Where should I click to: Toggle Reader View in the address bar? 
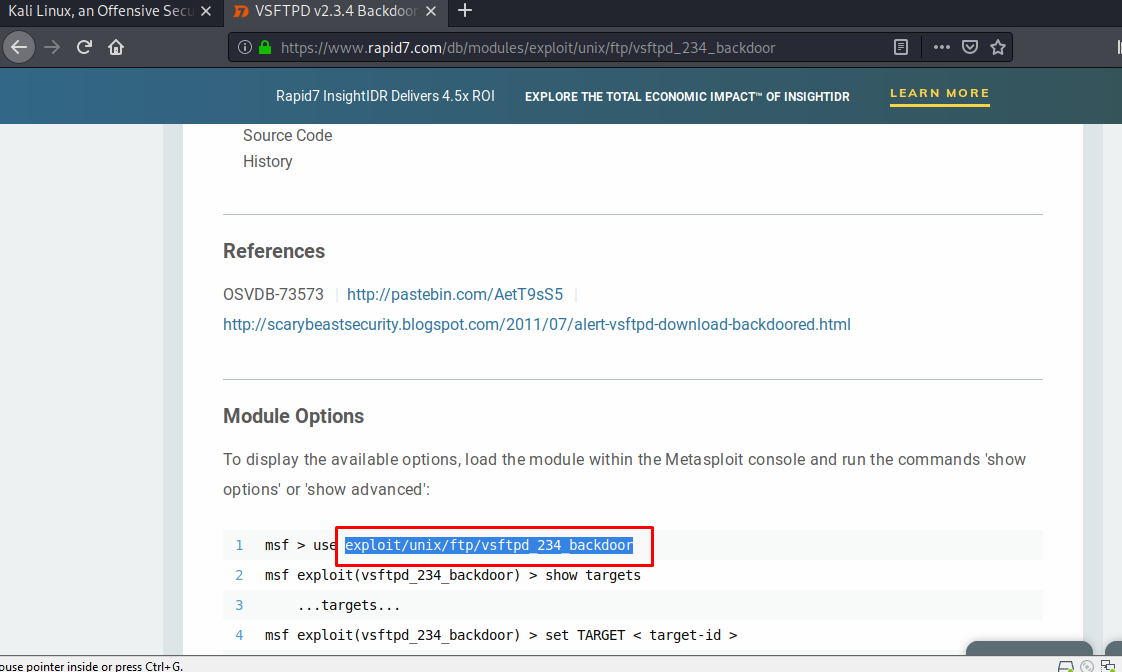901,47
